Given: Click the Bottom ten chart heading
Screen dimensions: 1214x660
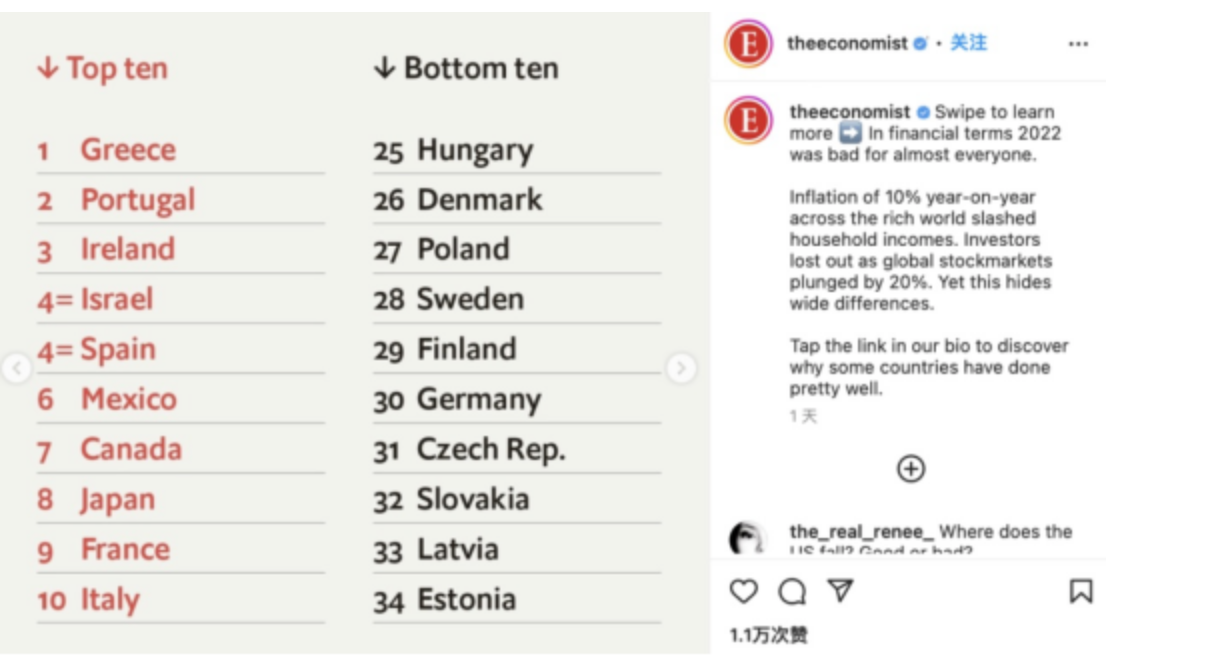Looking at the screenshot, I should [466, 69].
